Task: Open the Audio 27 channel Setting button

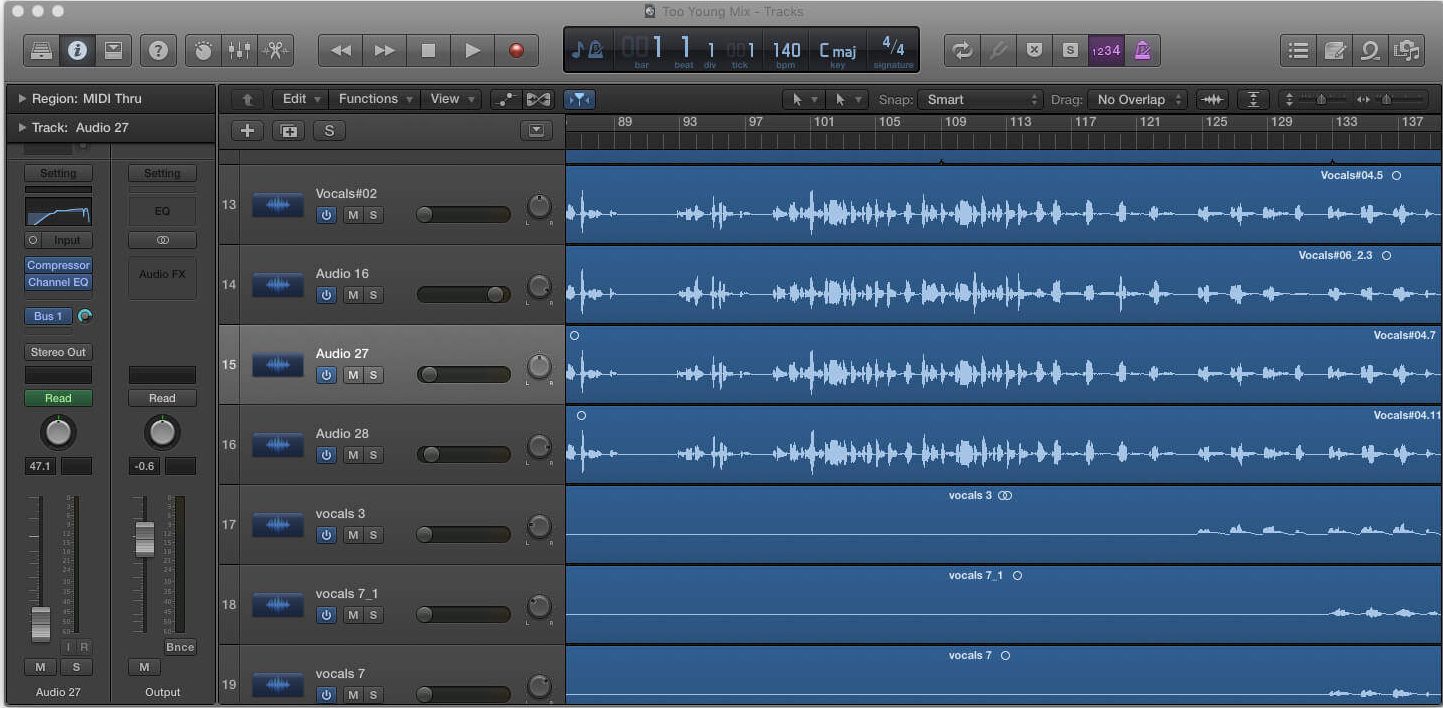Action: point(58,173)
